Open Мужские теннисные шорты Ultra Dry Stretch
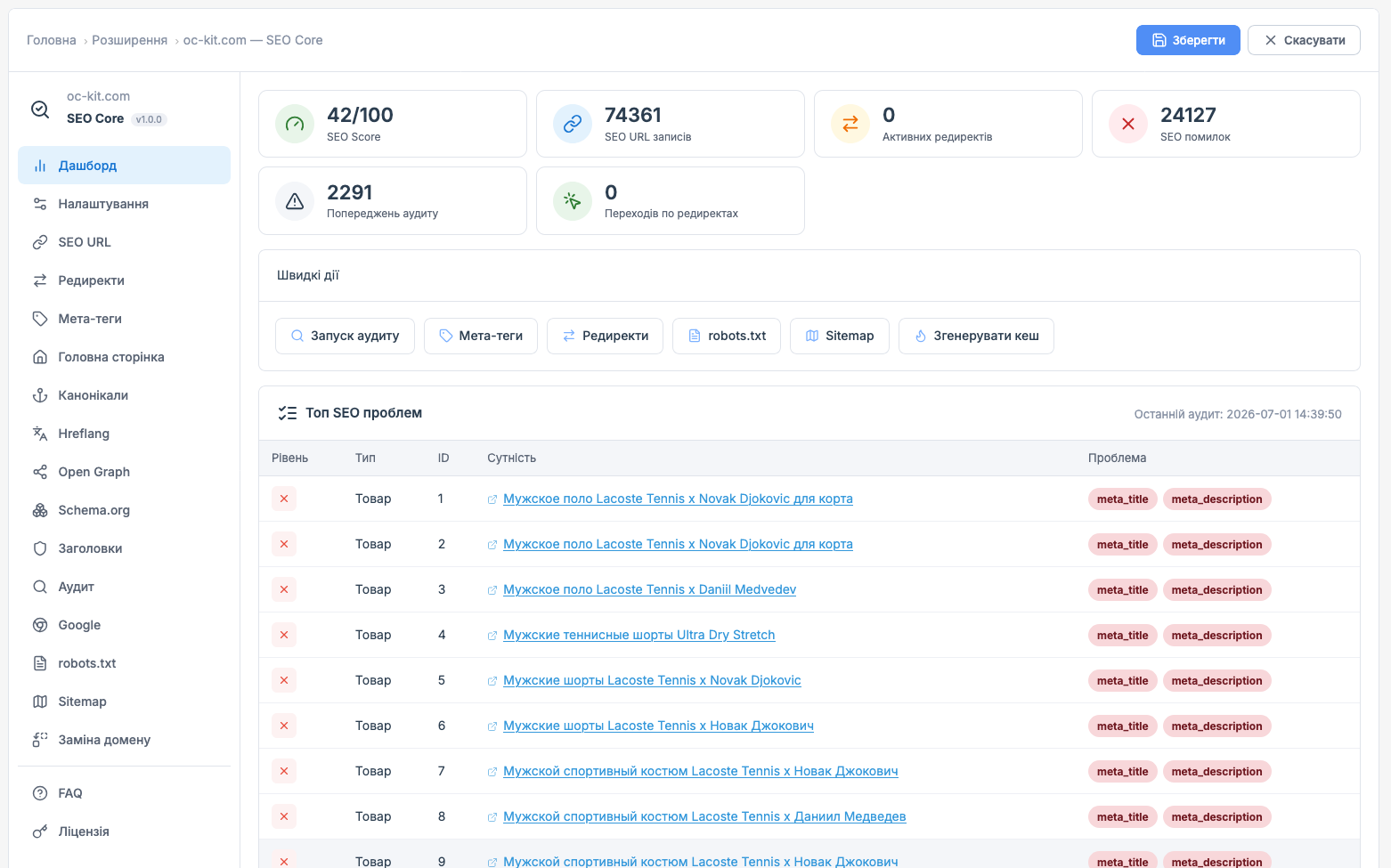The height and width of the screenshot is (868, 1391). point(639,635)
